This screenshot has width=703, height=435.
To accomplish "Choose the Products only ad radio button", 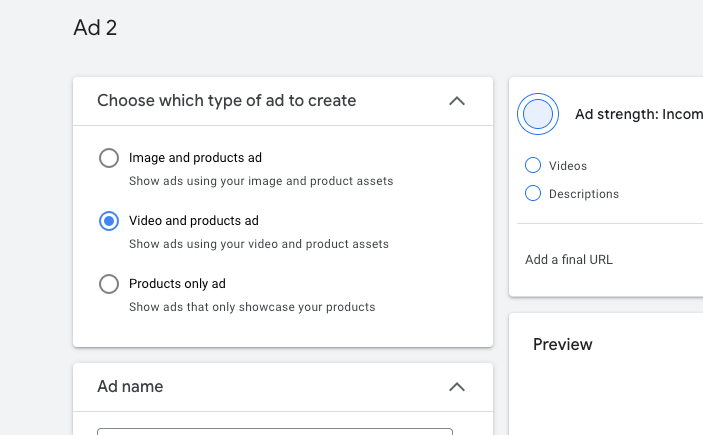I will point(109,284).
